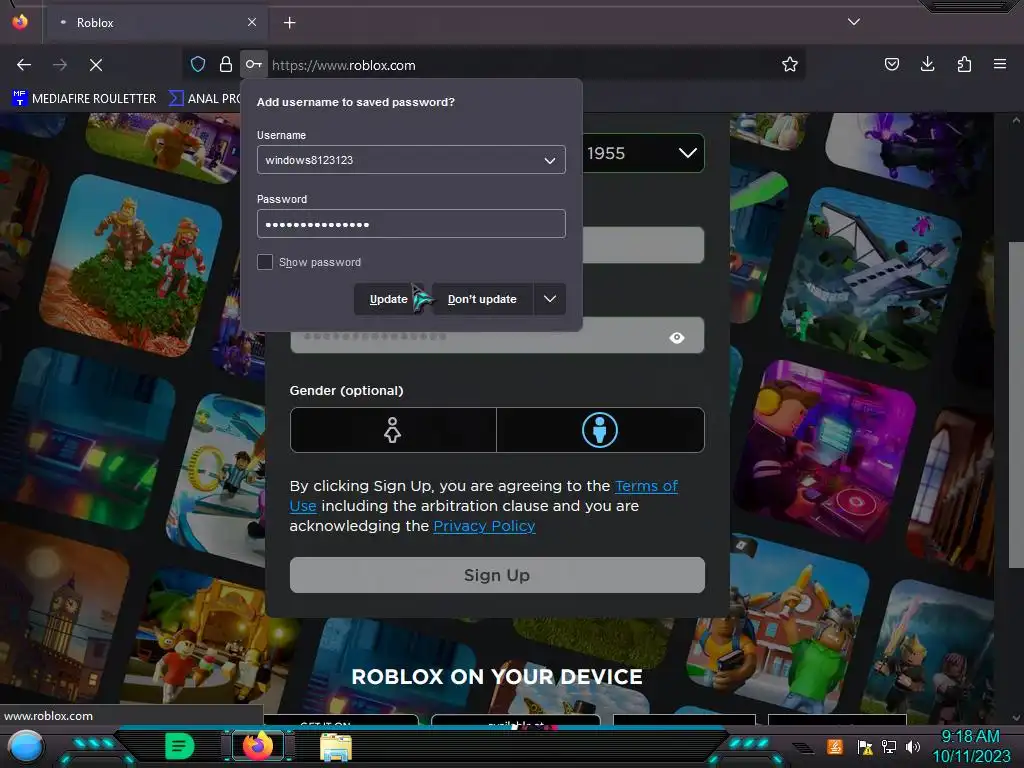This screenshot has height=768, width=1024.
Task: Click the Roblox signup password field
Action: coord(497,336)
